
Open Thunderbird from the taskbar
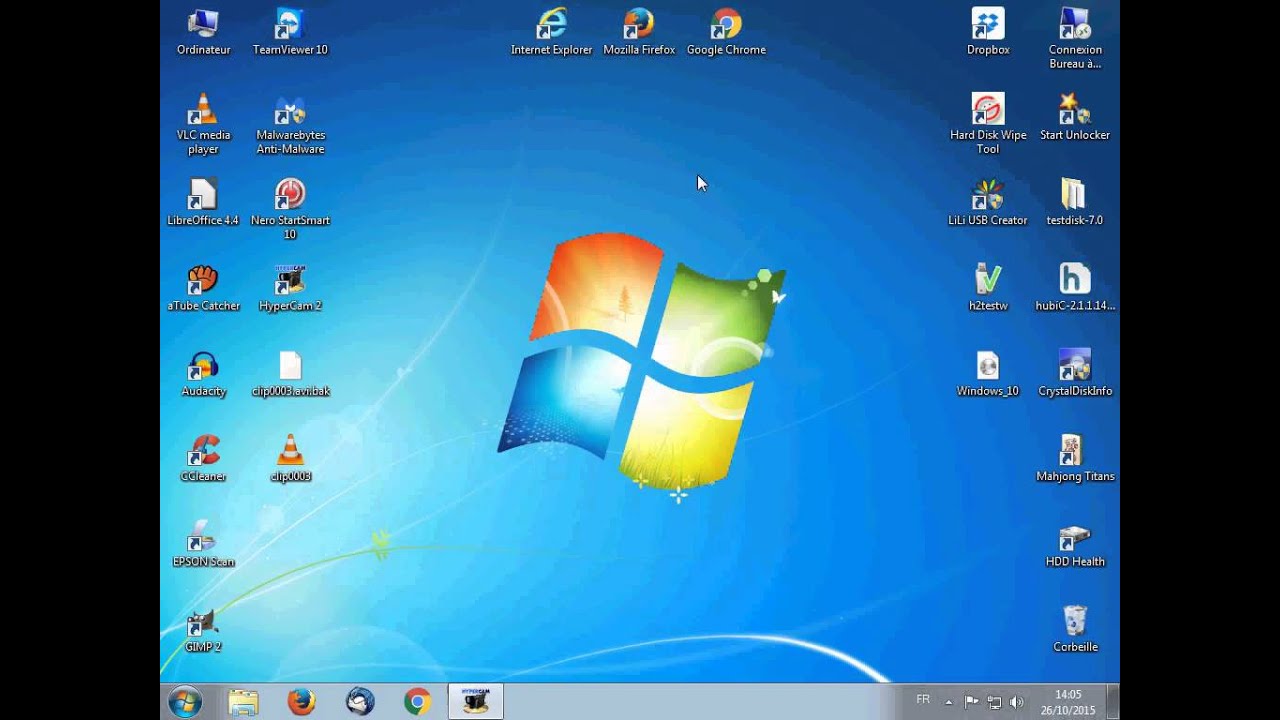pyautogui.click(x=360, y=702)
